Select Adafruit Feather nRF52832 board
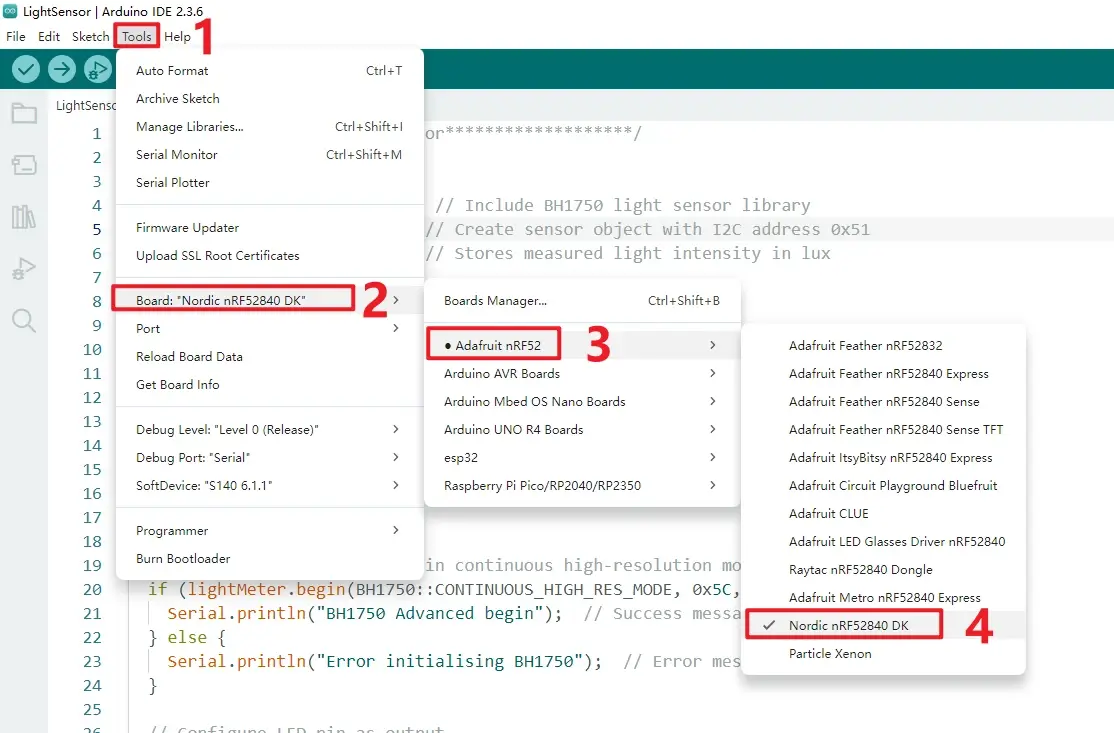Image resolution: width=1114 pixels, height=733 pixels. (x=883, y=345)
